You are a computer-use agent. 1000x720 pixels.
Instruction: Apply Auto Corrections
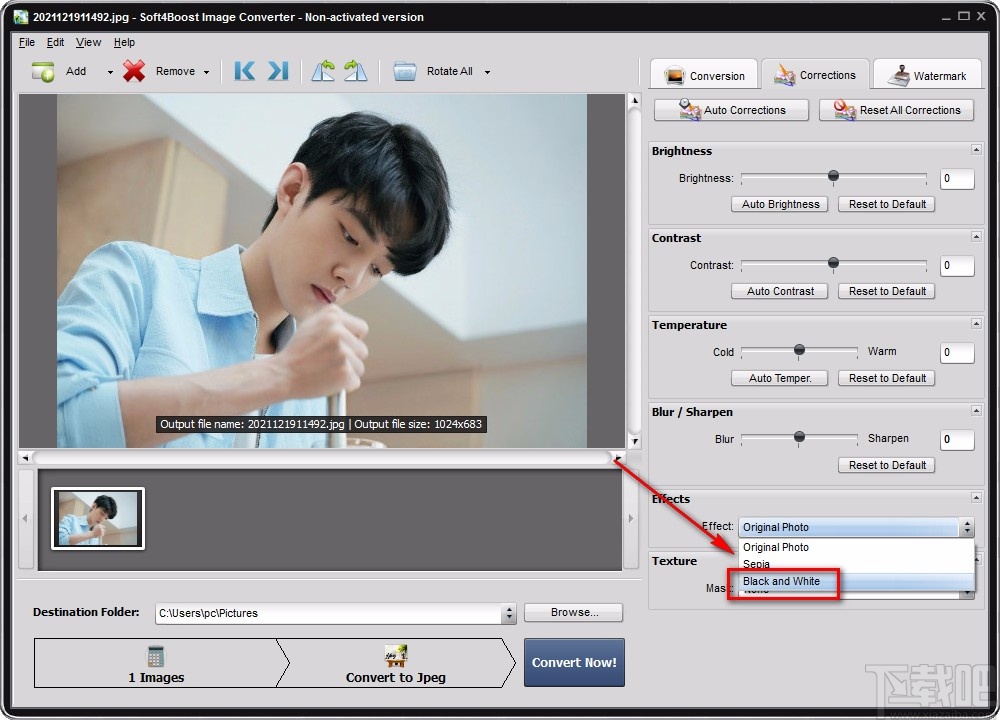730,110
